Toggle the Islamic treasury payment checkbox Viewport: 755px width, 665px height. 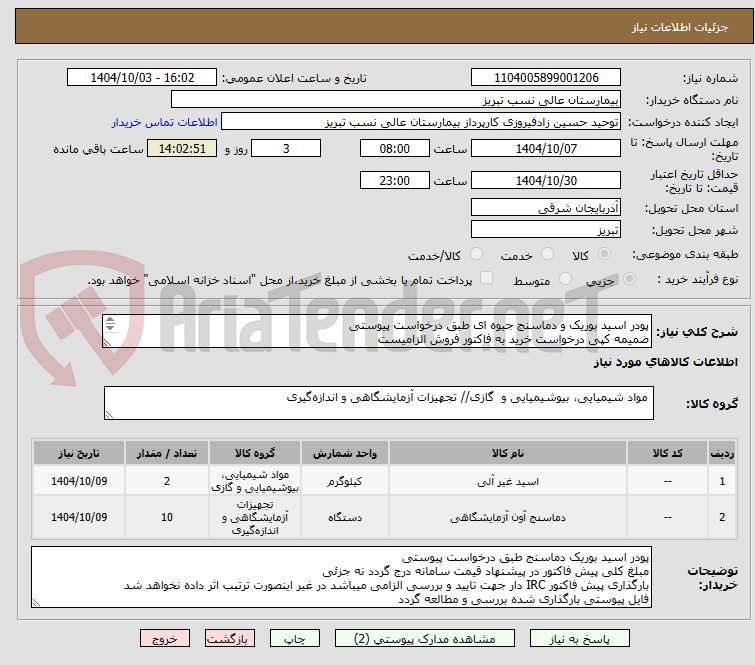[486, 278]
